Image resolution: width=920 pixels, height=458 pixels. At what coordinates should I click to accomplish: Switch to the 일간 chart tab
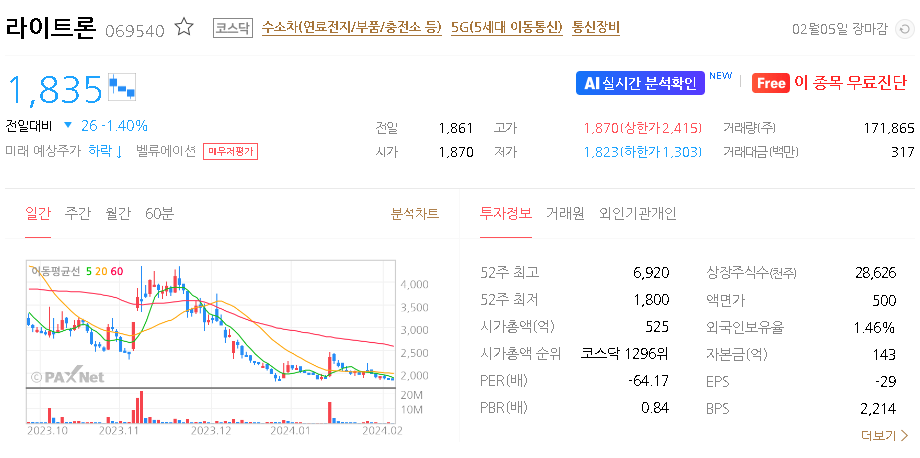(38, 214)
